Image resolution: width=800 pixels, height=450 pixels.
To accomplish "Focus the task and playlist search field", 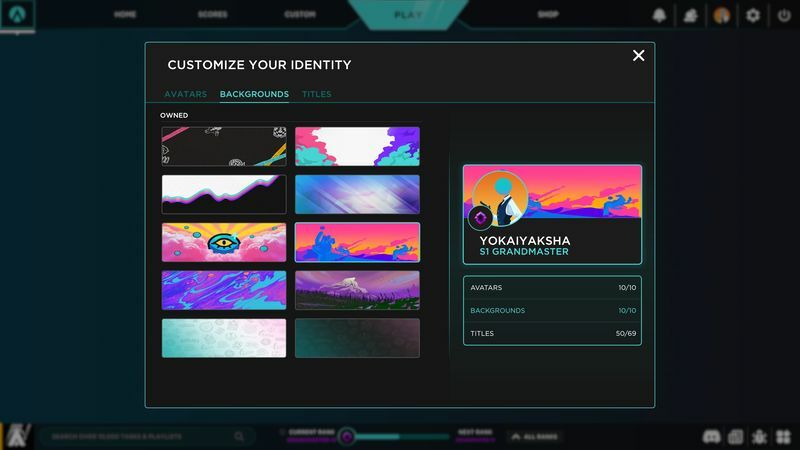I will pyautogui.click(x=148, y=437).
